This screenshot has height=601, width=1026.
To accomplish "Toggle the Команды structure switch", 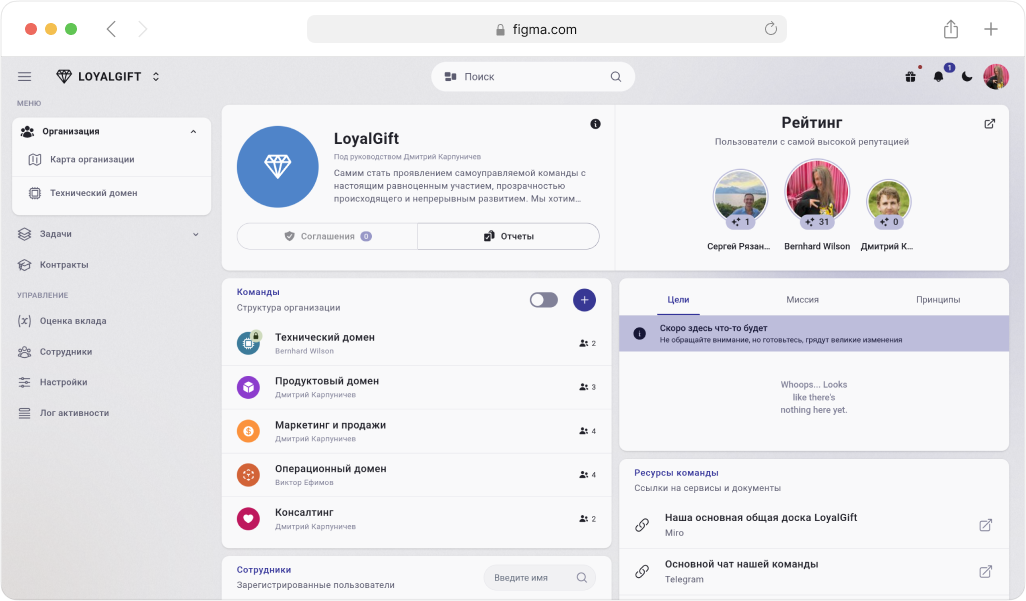I will (x=544, y=300).
